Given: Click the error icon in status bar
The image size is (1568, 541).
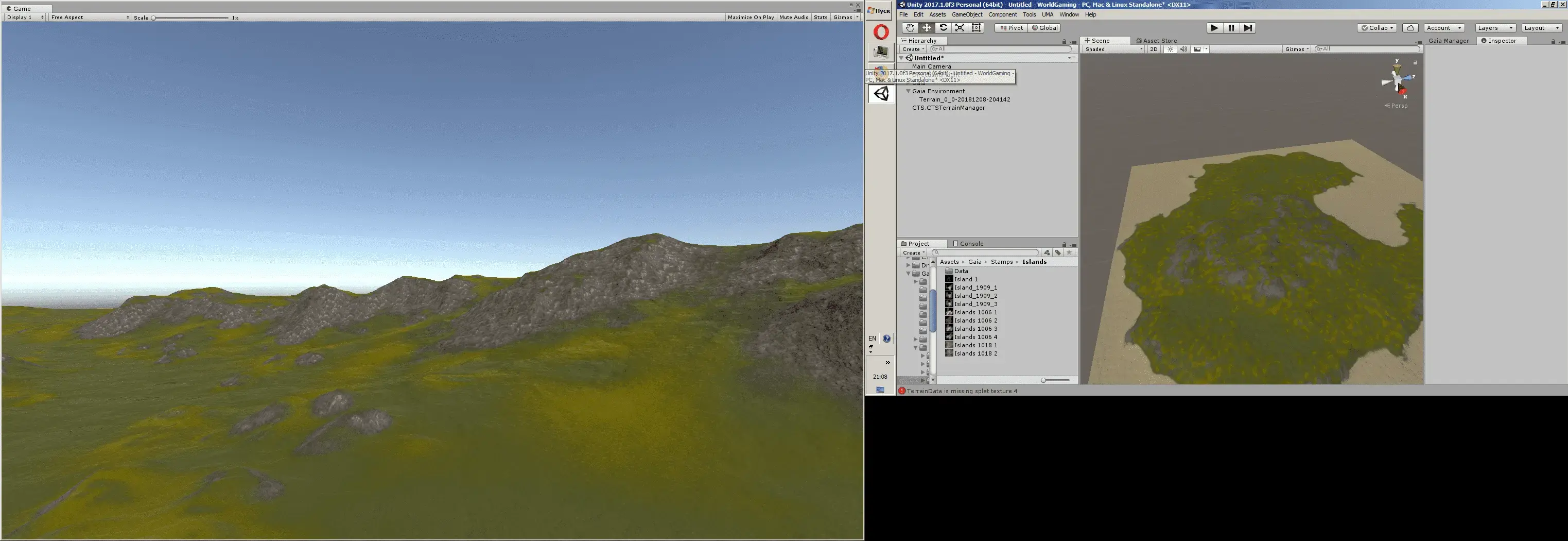Looking at the screenshot, I should [x=902, y=391].
